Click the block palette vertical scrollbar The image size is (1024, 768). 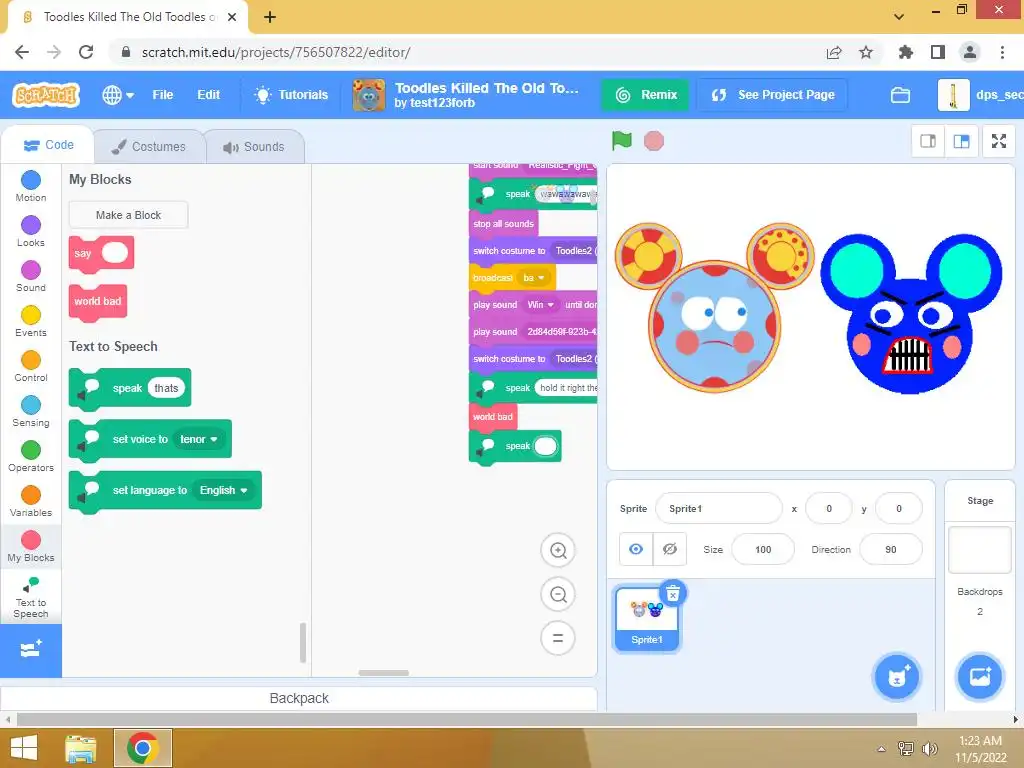click(x=302, y=643)
